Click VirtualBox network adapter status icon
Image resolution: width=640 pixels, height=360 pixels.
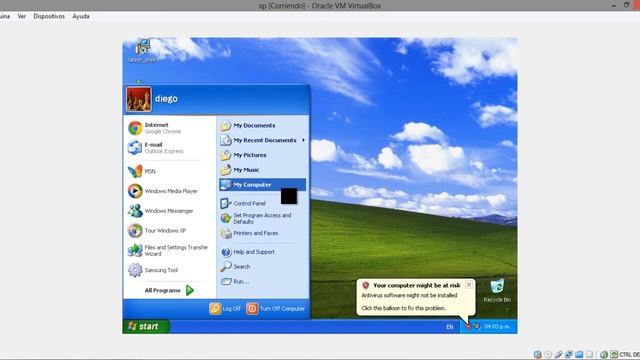coord(569,354)
